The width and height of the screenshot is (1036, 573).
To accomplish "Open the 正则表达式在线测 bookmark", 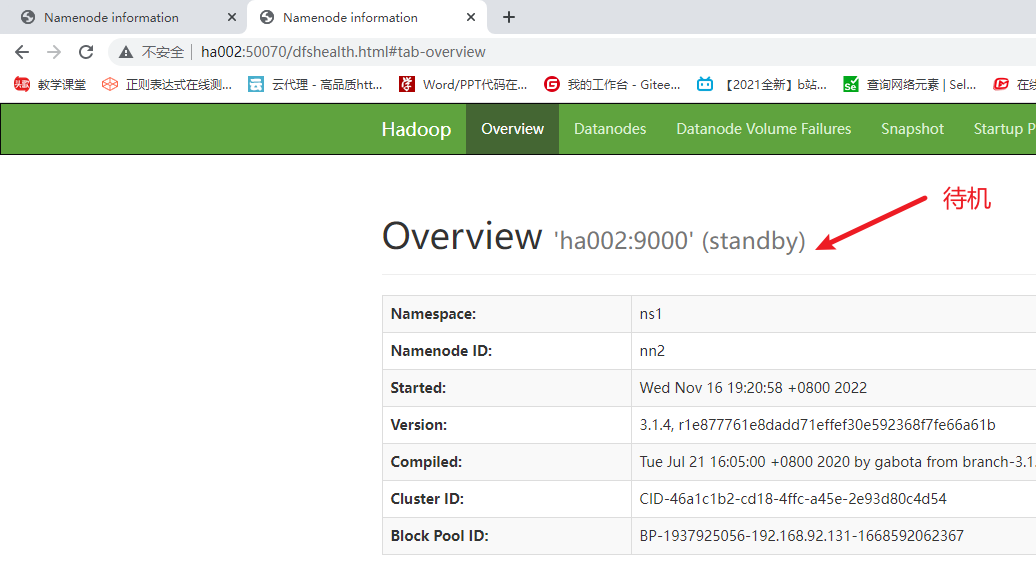I will pos(166,85).
